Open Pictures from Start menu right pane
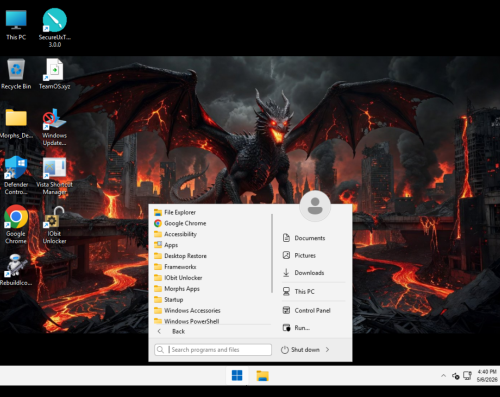This screenshot has width=500, height=397. pyautogui.click(x=313, y=255)
